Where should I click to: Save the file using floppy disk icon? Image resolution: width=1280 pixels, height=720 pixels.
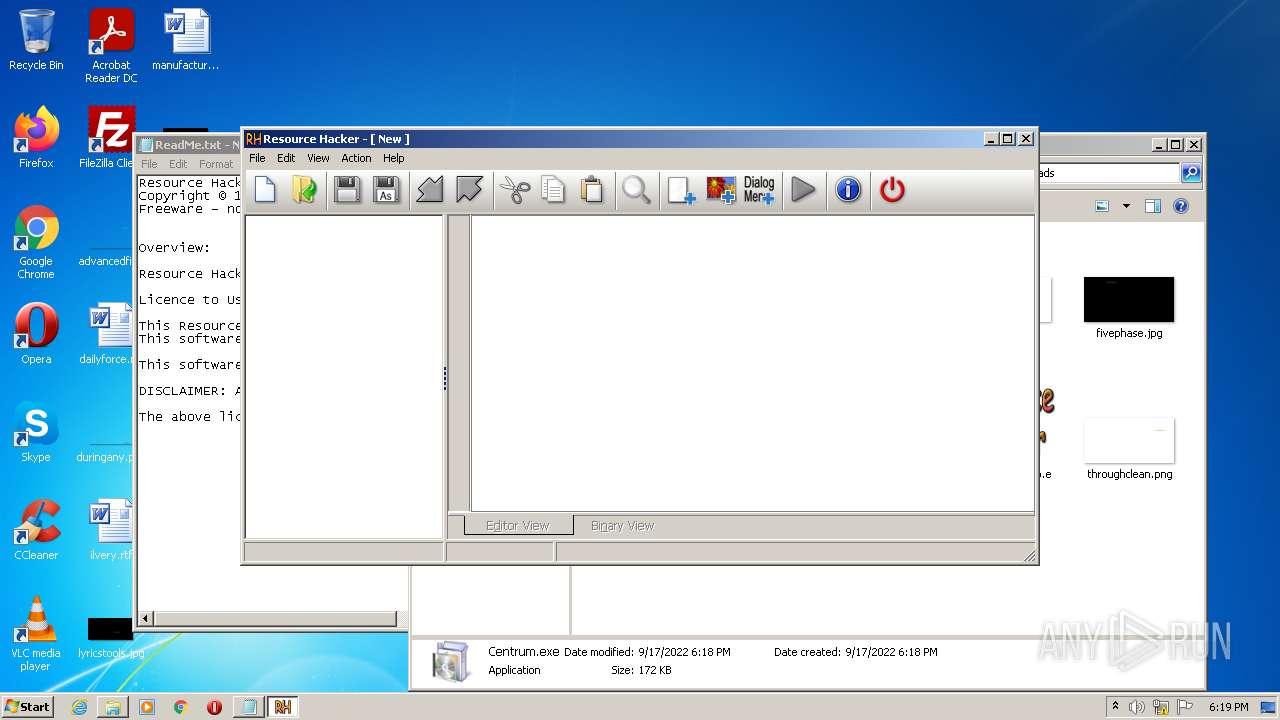pos(347,189)
